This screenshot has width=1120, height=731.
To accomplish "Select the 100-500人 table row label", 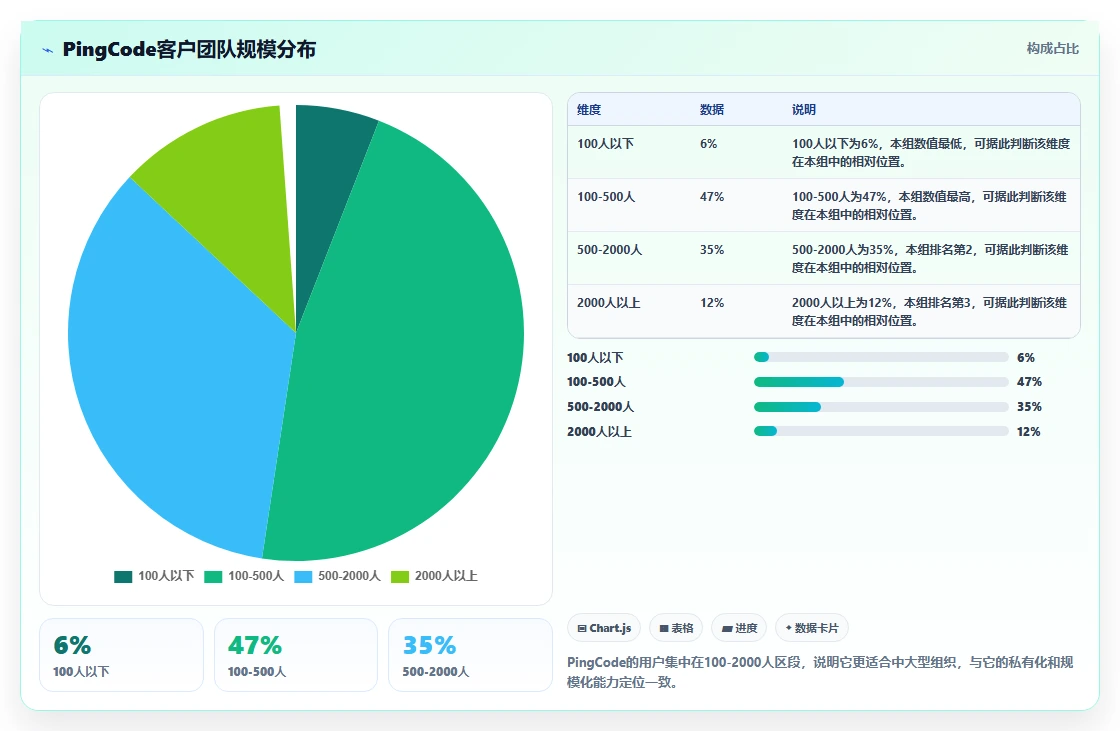I will tap(606, 197).
